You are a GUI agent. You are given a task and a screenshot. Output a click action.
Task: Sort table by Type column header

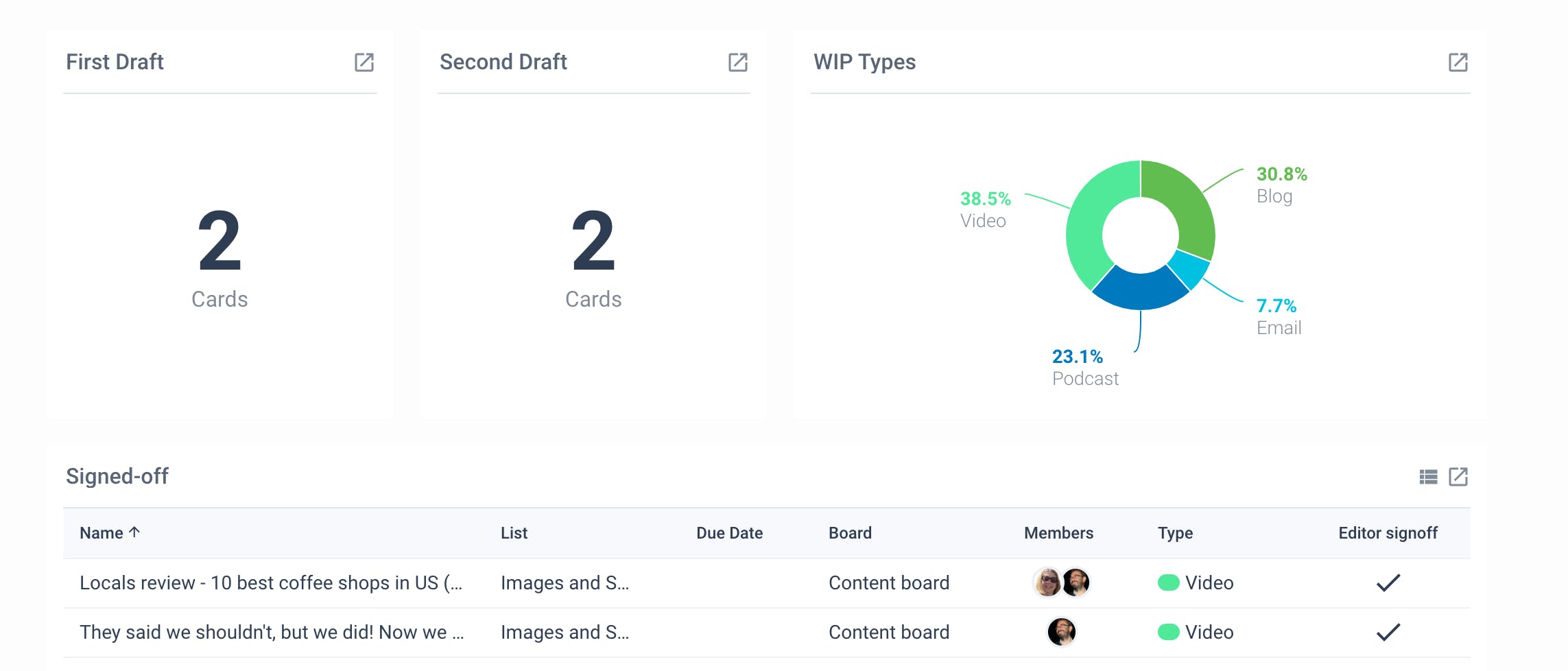coord(1175,533)
